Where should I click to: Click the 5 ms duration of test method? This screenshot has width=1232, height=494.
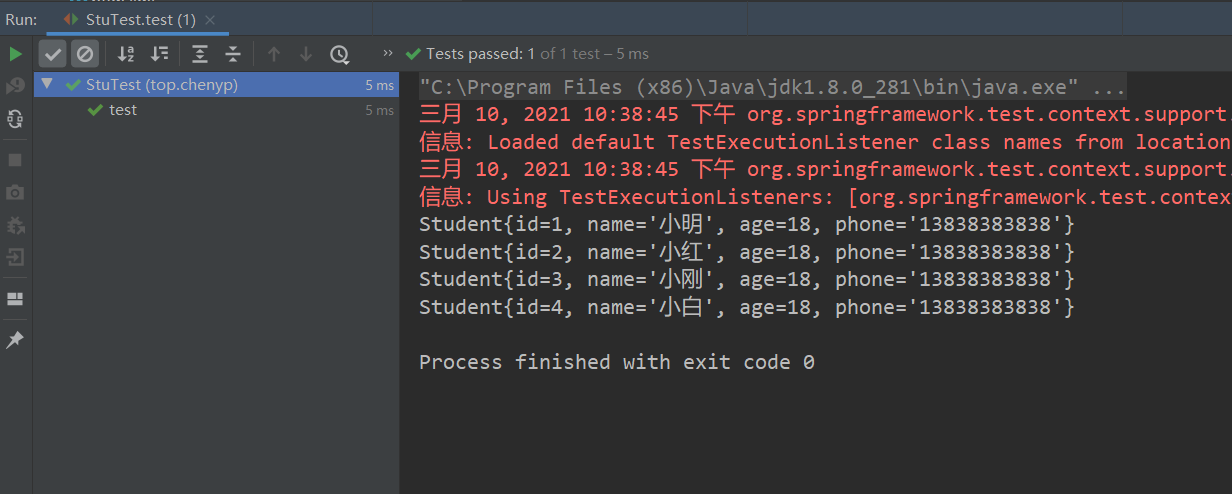tap(379, 111)
